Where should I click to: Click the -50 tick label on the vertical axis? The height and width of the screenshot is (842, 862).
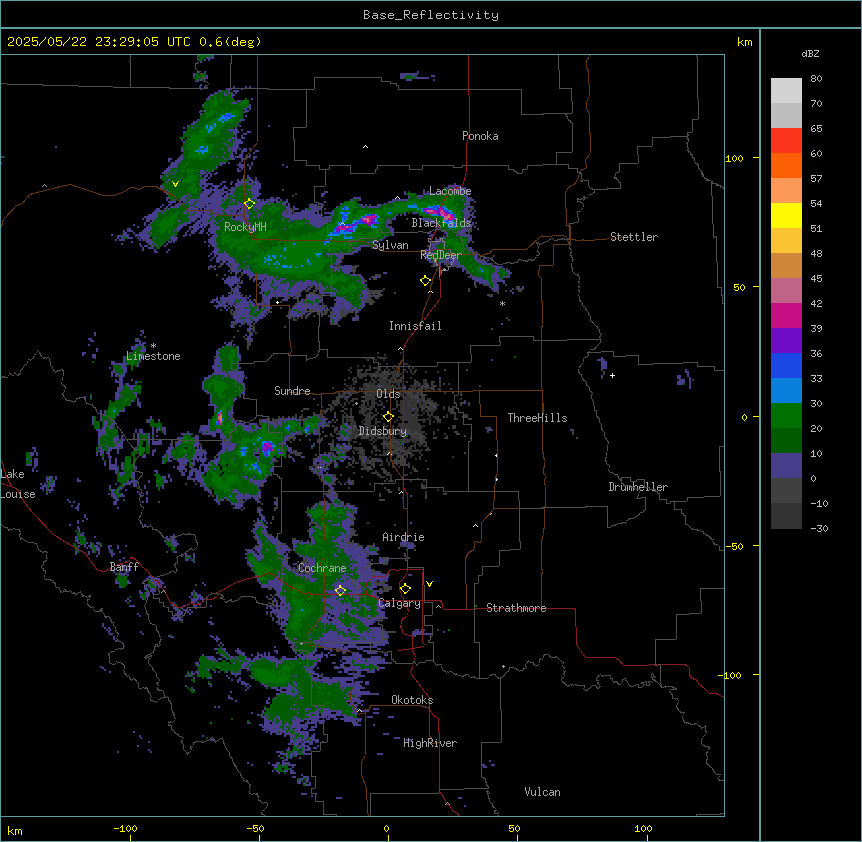(x=734, y=546)
